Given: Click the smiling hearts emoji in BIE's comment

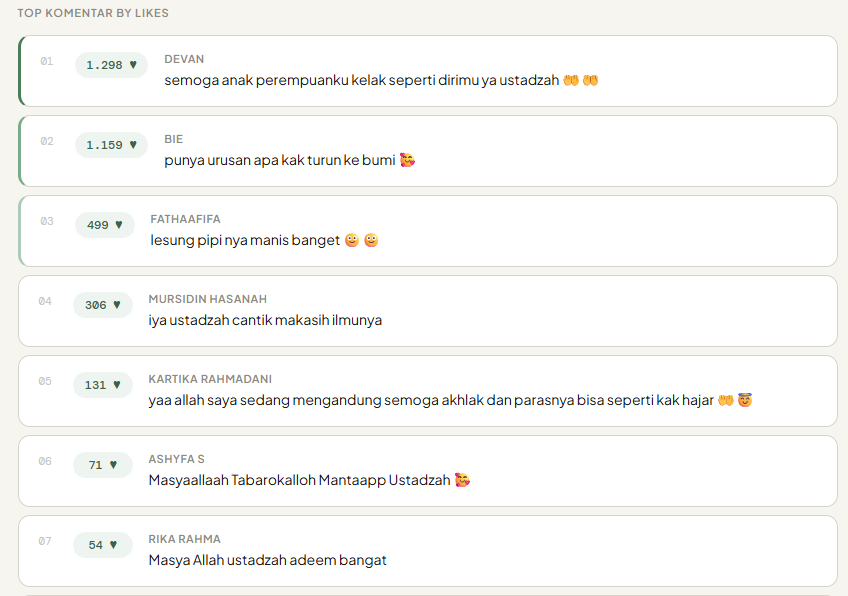Looking at the screenshot, I should coord(407,160).
